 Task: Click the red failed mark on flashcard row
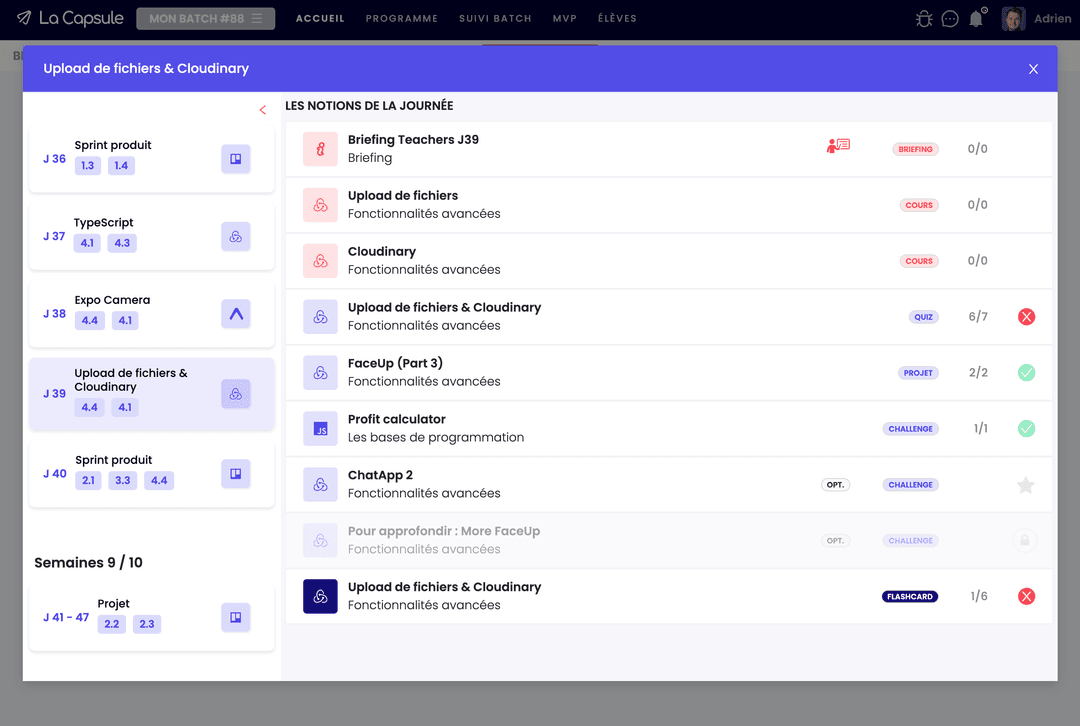(1026, 597)
